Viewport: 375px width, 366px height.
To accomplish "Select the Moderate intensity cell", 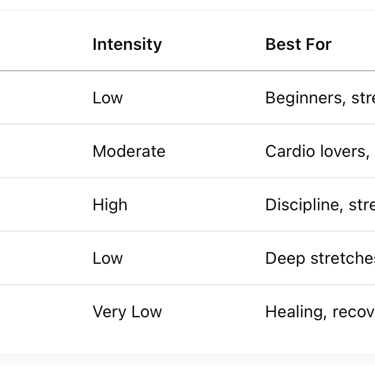I will [x=129, y=151].
